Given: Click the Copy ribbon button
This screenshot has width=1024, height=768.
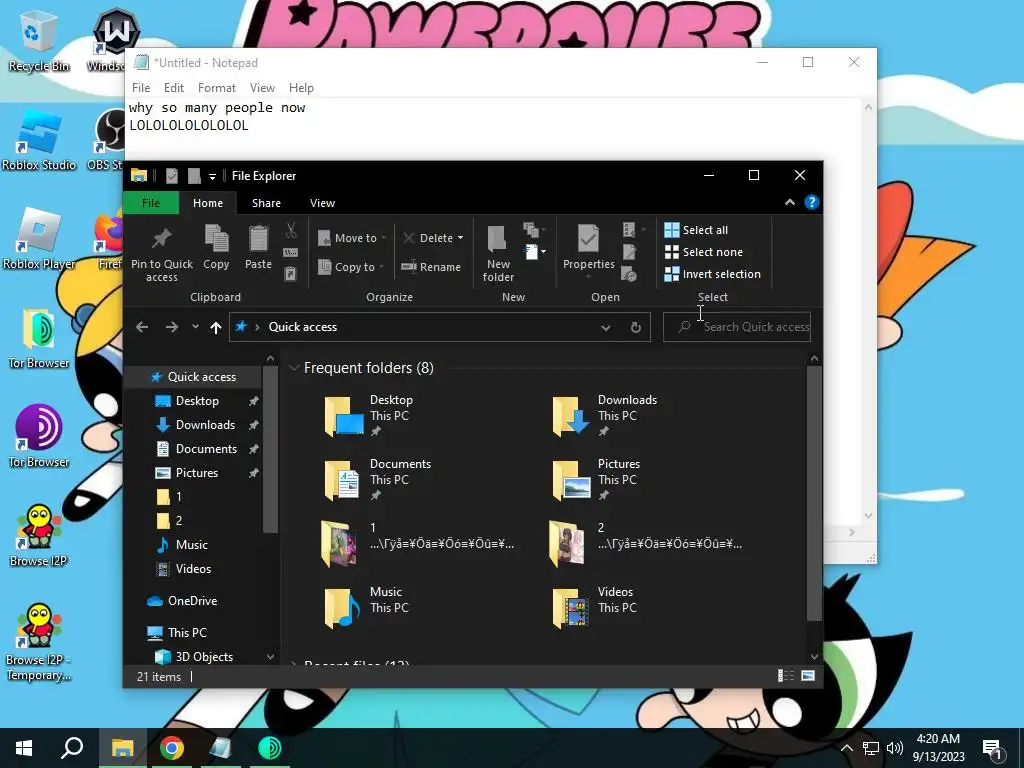Looking at the screenshot, I should tap(216, 247).
